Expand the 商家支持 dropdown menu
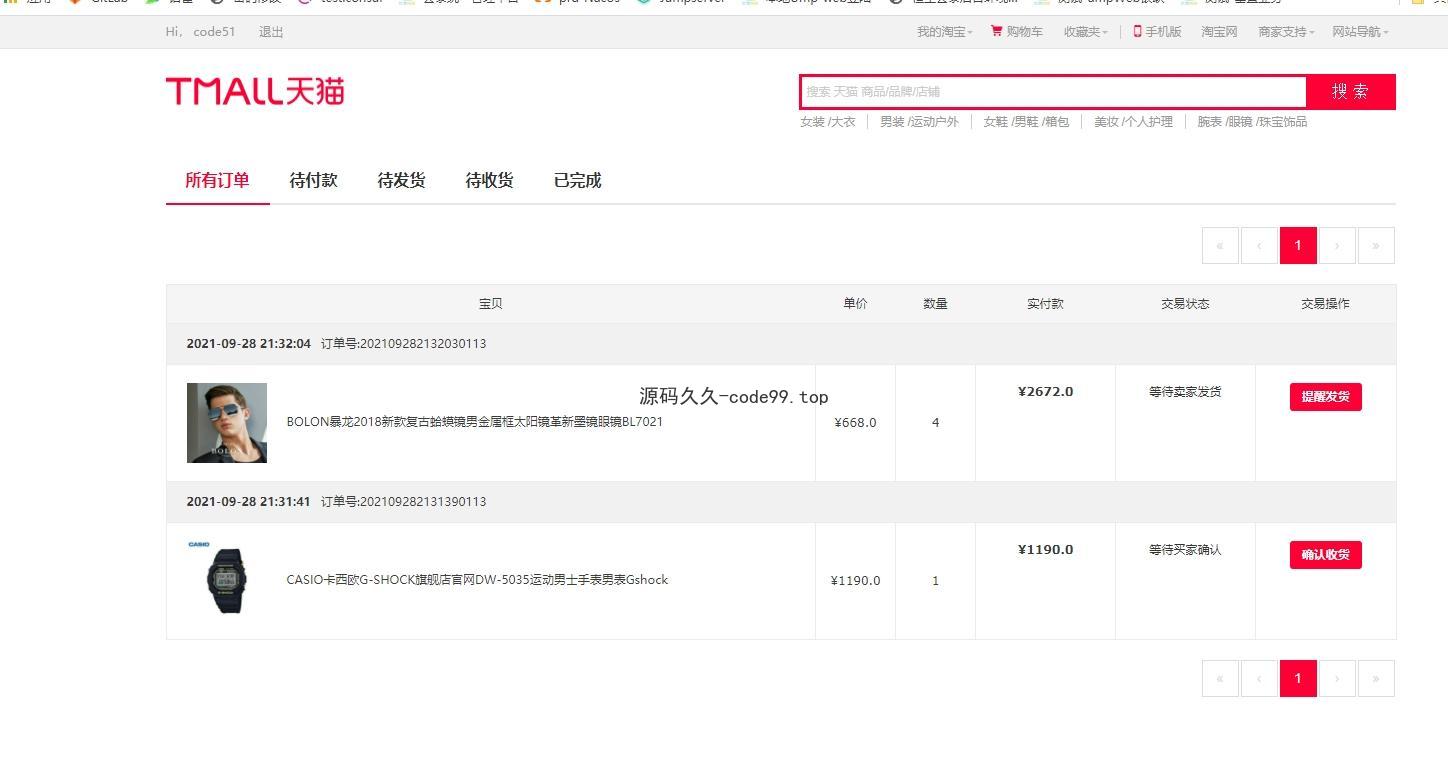 [1286, 31]
